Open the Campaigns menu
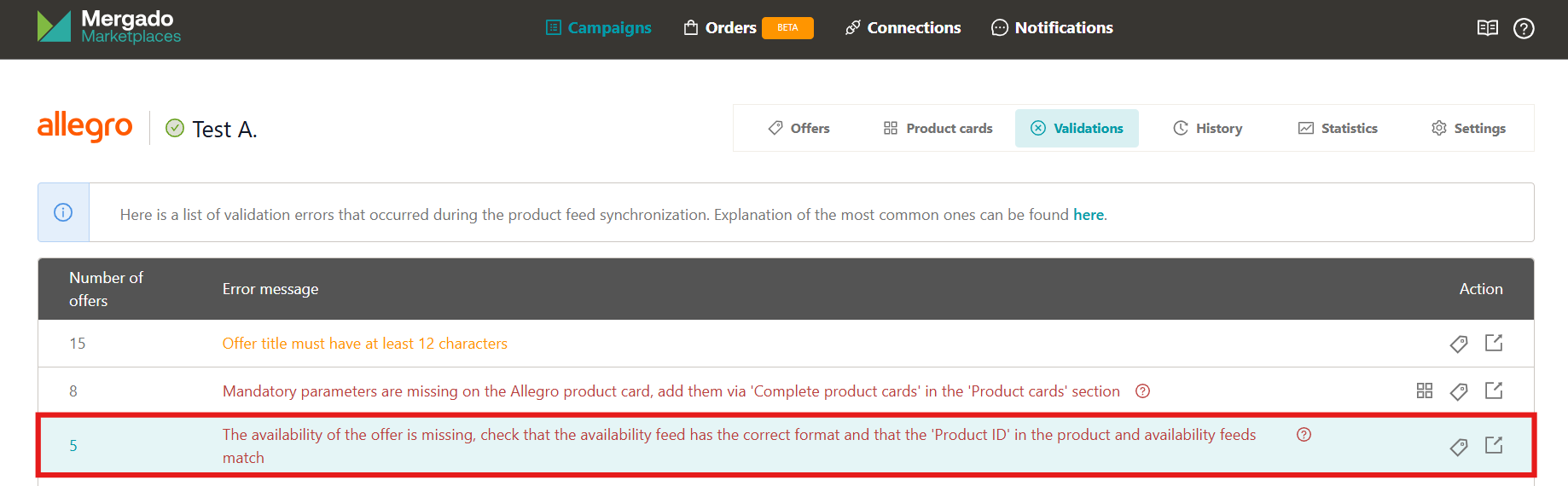The width and height of the screenshot is (1568, 486). click(x=599, y=28)
